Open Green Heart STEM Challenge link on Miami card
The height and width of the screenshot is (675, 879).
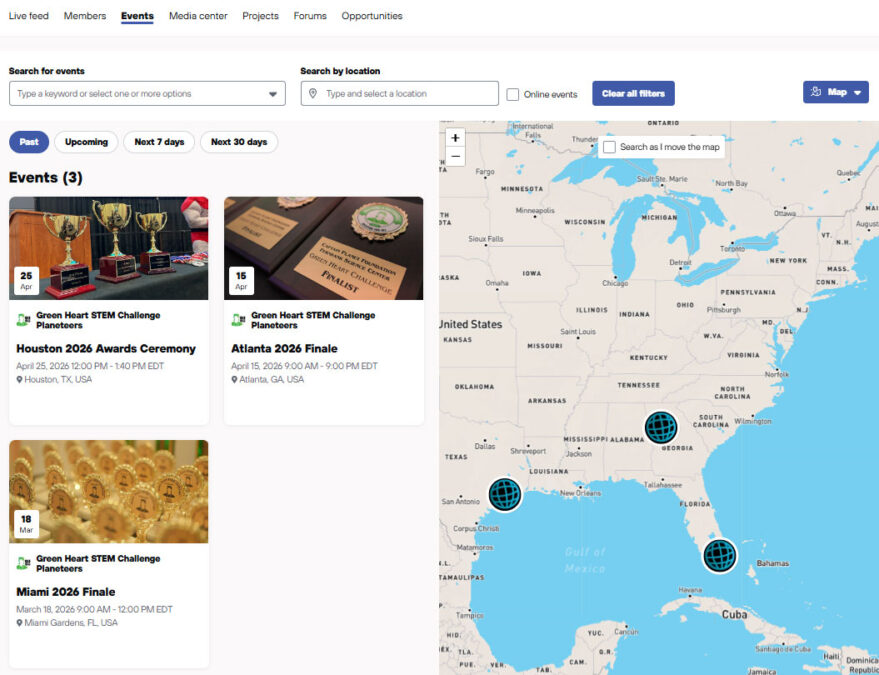click(x=98, y=563)
